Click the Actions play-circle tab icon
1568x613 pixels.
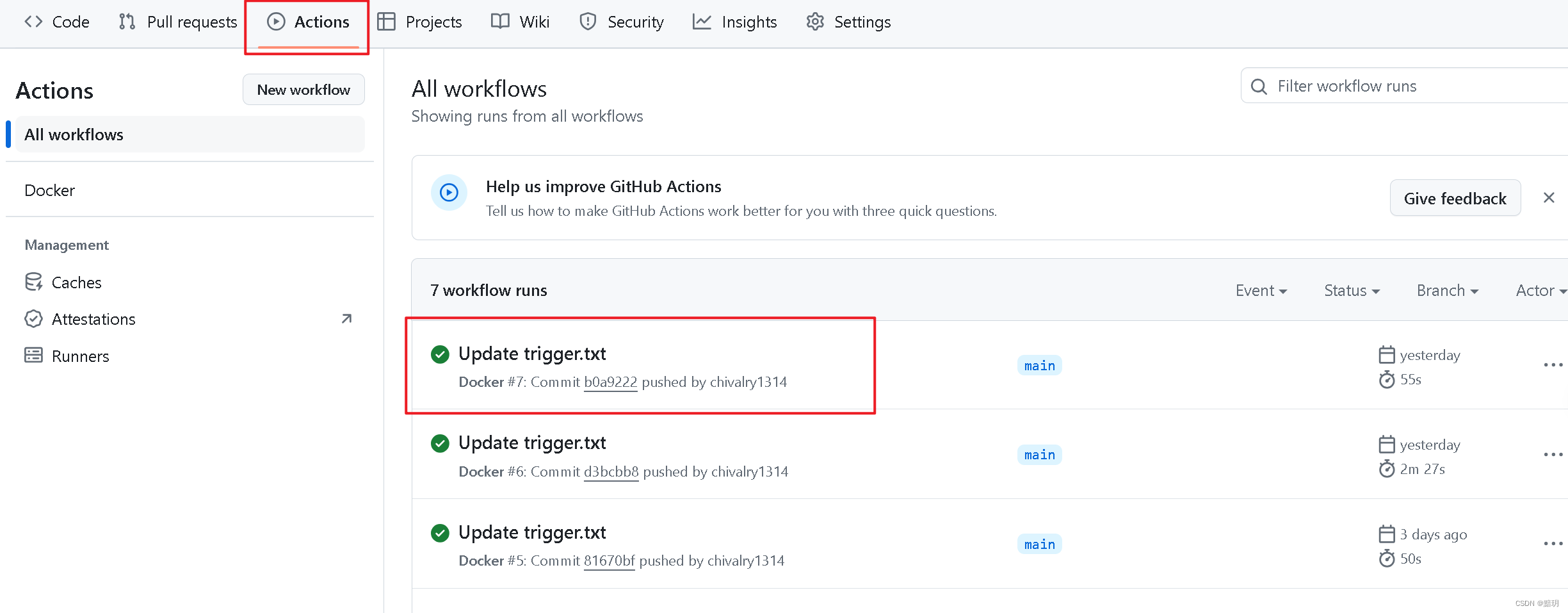point(276,22)
